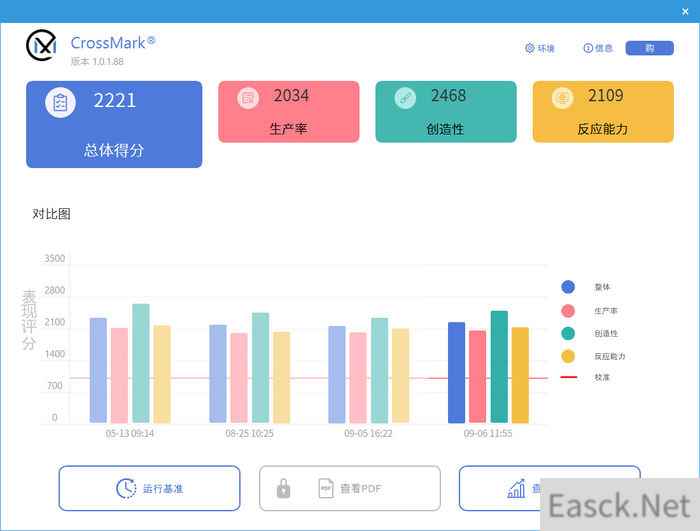The width and height of the screenshot is (700, 531).
Task: Click the productivity icon in red card
Action: coord(248,98)
